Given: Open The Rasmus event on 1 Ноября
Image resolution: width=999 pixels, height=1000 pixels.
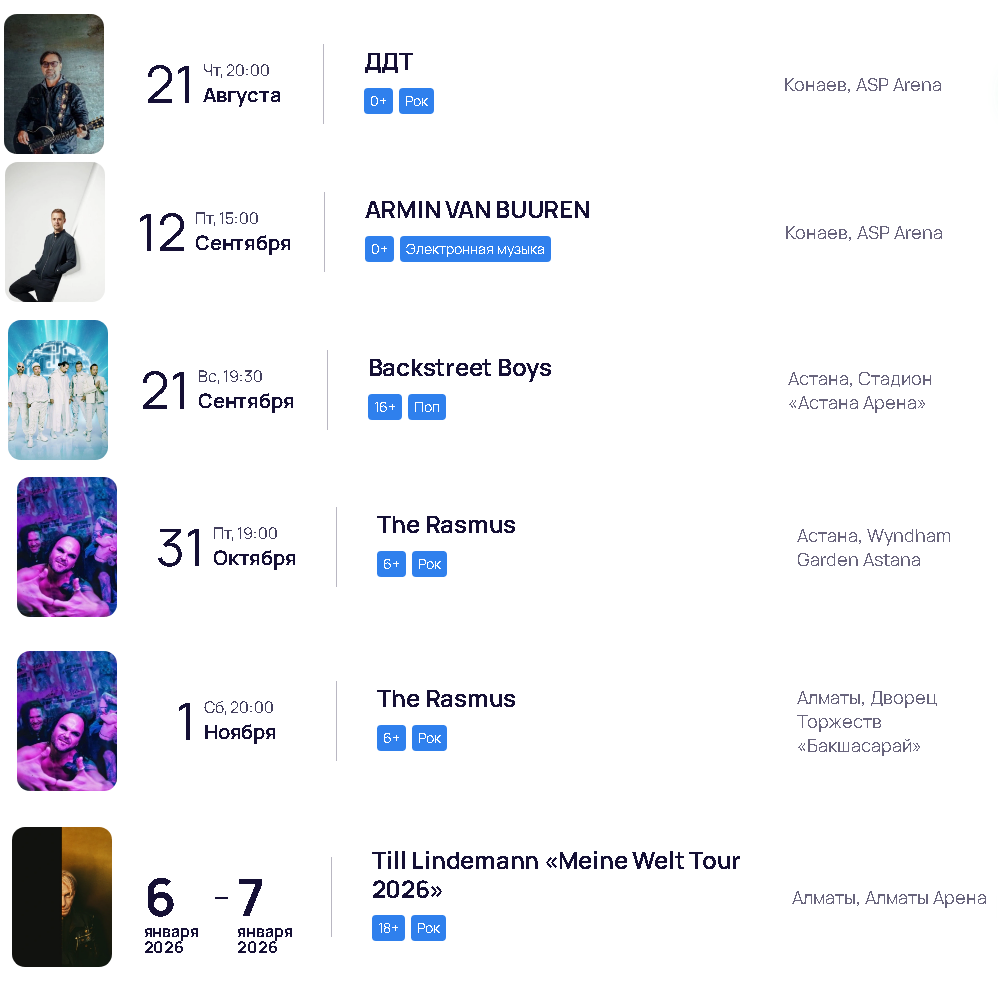Looking at the screenshot, I should 446,699.
